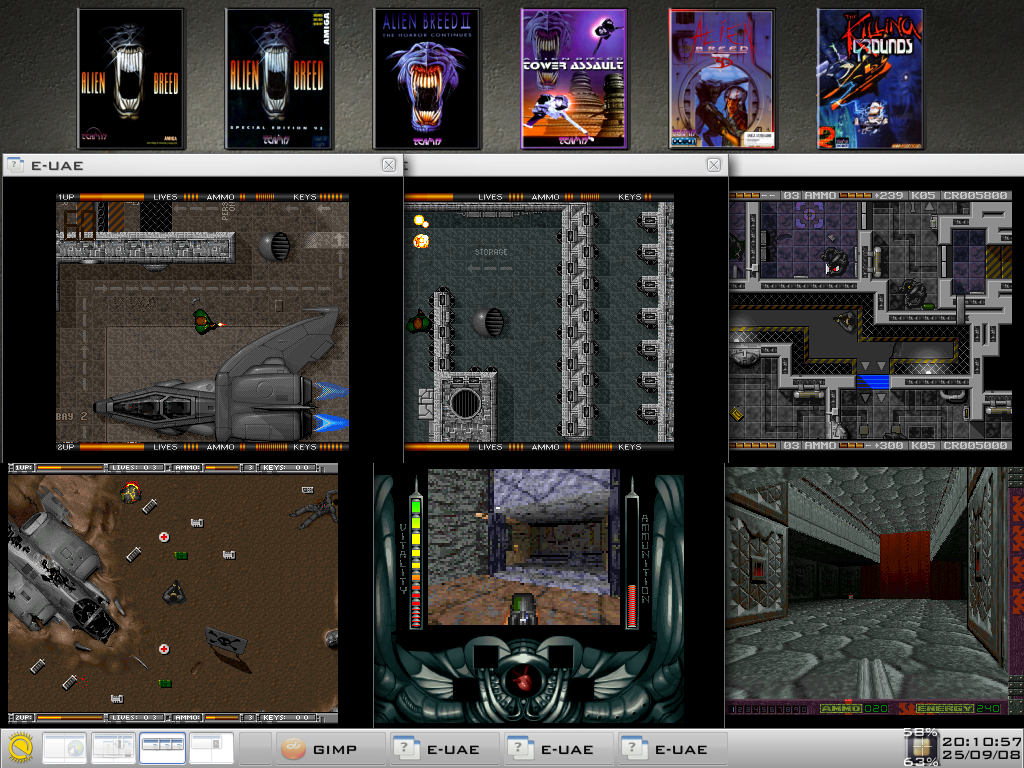Switch to the fourth workspace in the pager
The image size is (1024, 768).
pyautogui.click(x=211, y=748)
